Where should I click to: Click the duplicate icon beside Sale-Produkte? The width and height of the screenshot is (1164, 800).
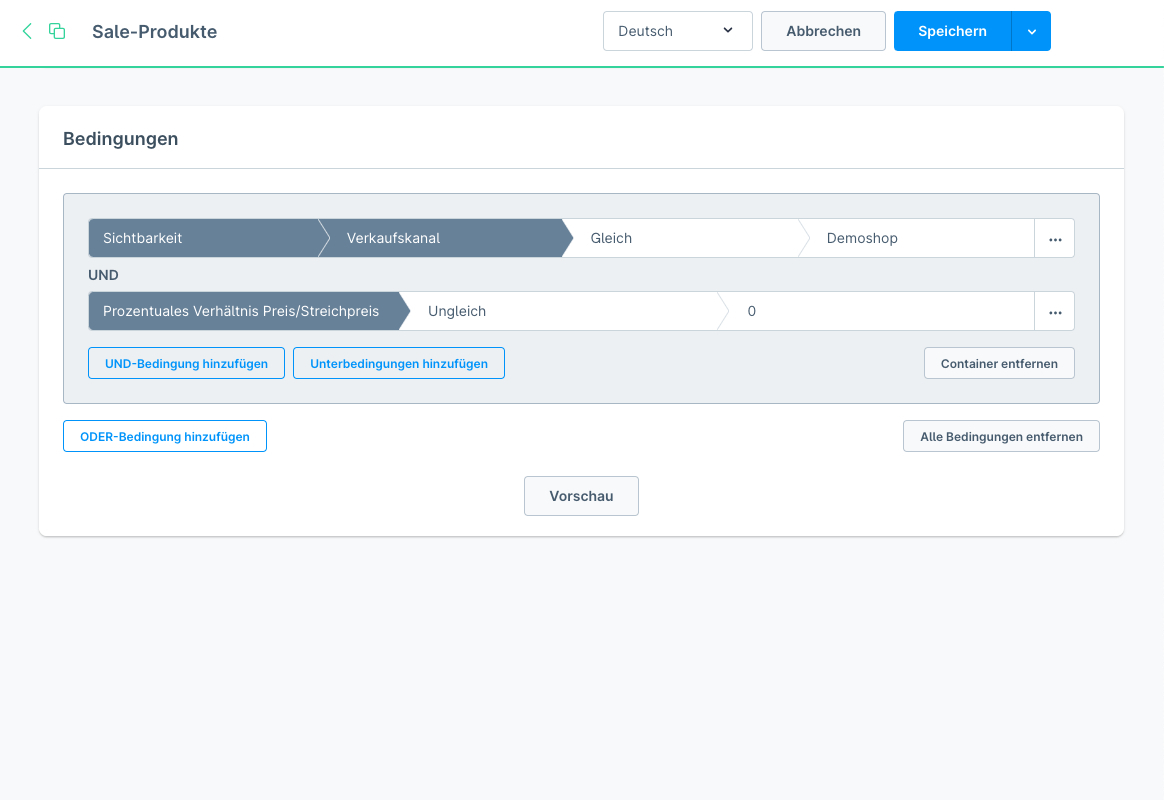pos(57,31)
